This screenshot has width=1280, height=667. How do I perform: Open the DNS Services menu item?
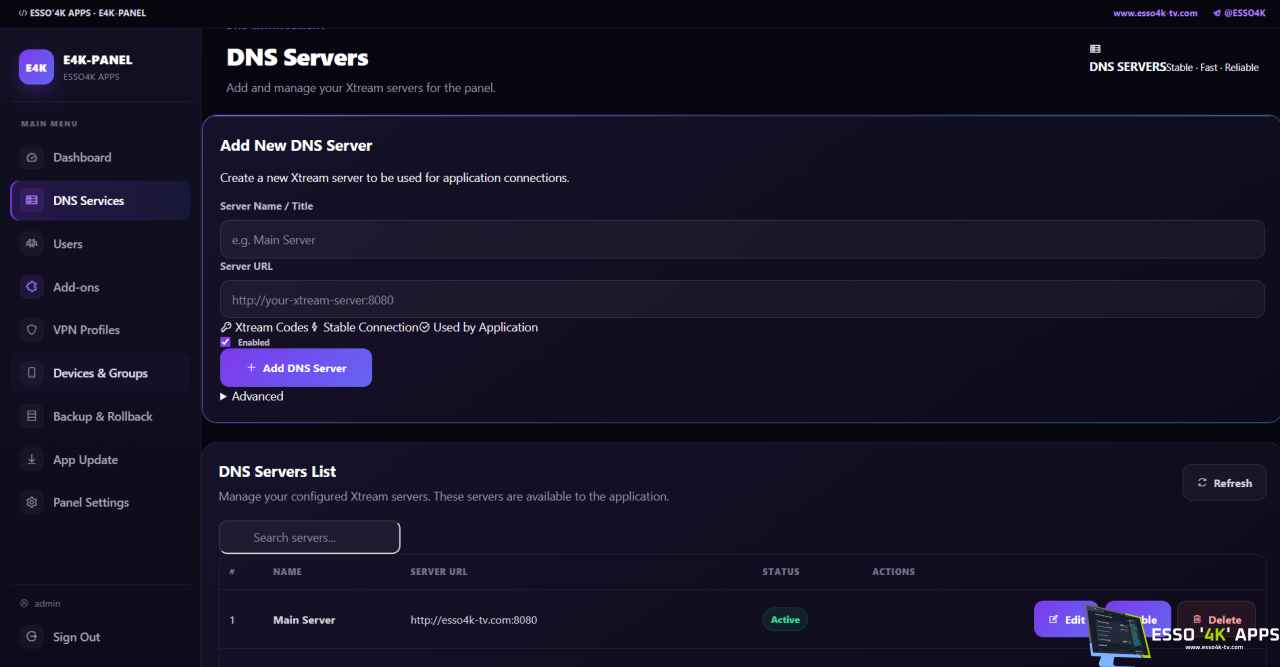100,200
